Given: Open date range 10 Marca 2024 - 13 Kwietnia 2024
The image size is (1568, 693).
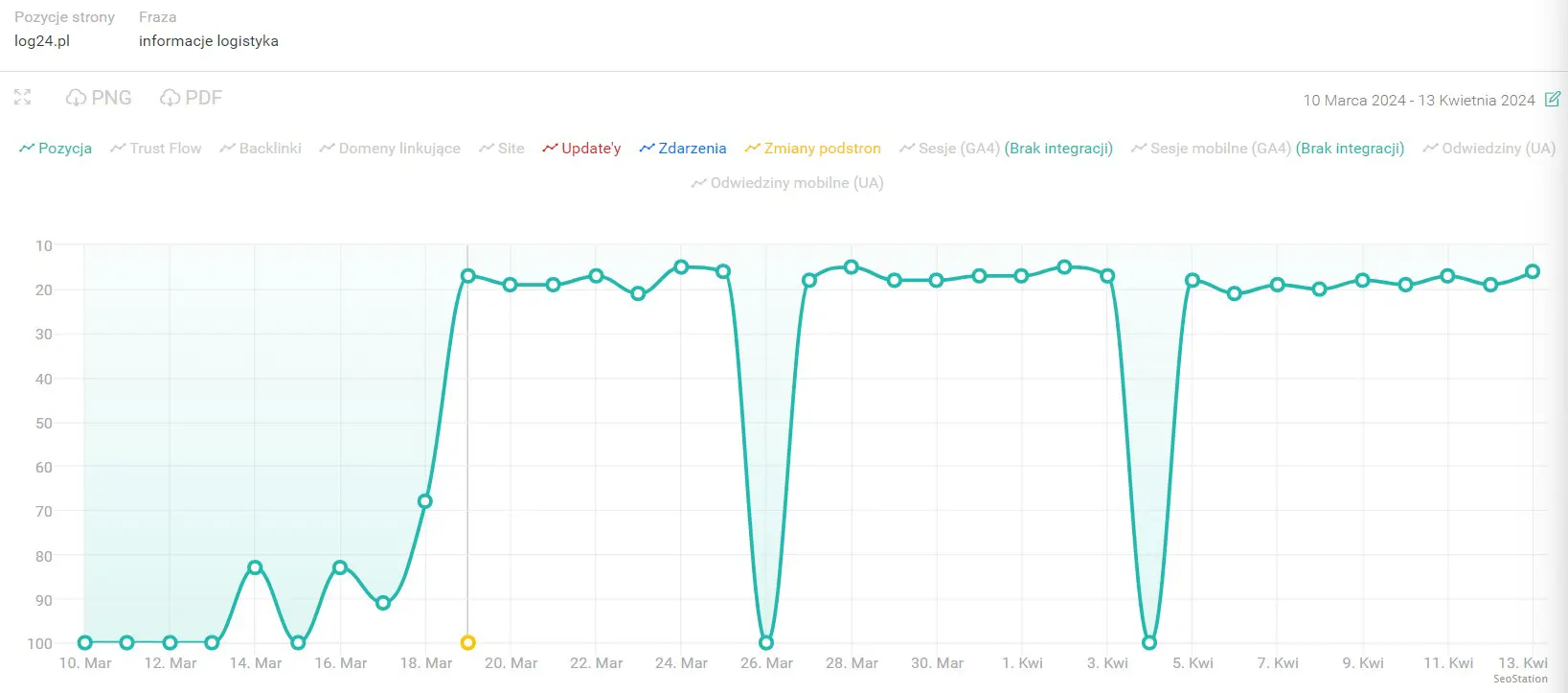Looking at the screenshot, I should [x=1419, y=100].
